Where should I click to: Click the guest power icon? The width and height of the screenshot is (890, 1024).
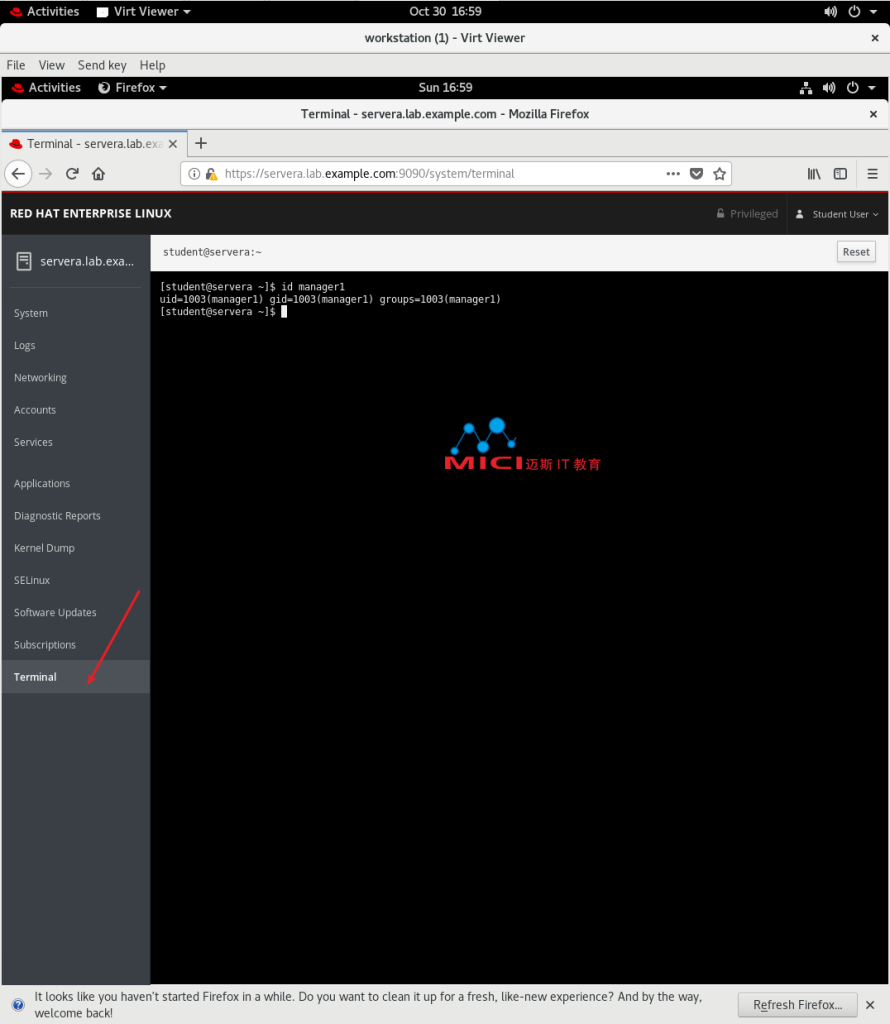(853, 88)
